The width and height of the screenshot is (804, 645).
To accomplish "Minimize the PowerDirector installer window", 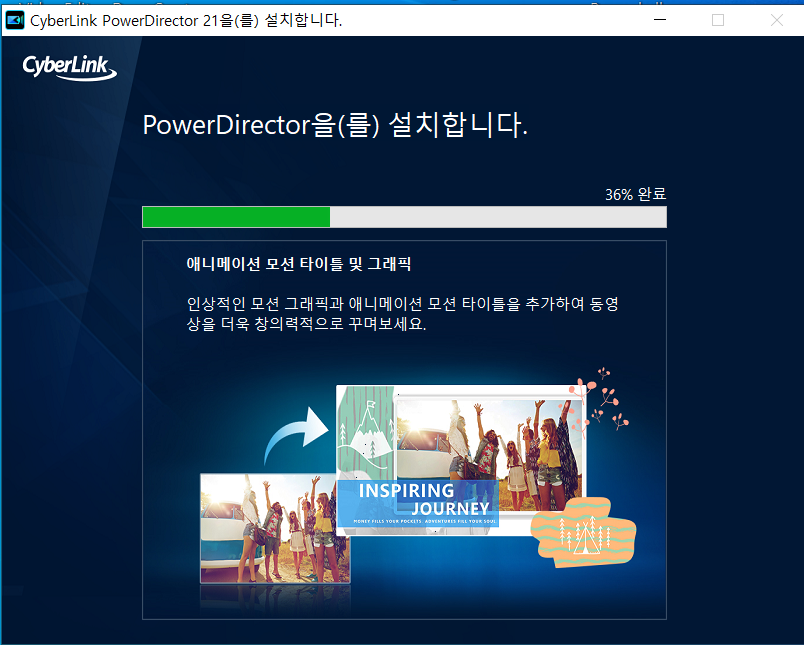I will [659, 20].
